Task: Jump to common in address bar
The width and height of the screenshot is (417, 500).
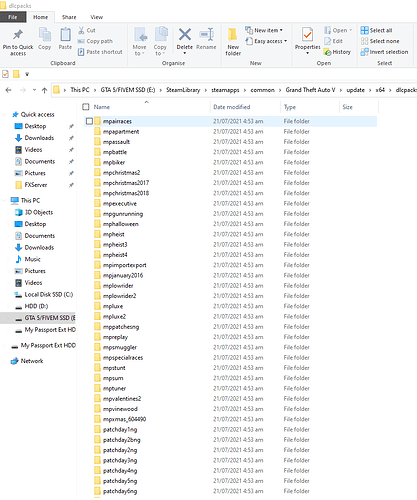Action: tap(262, 90)
